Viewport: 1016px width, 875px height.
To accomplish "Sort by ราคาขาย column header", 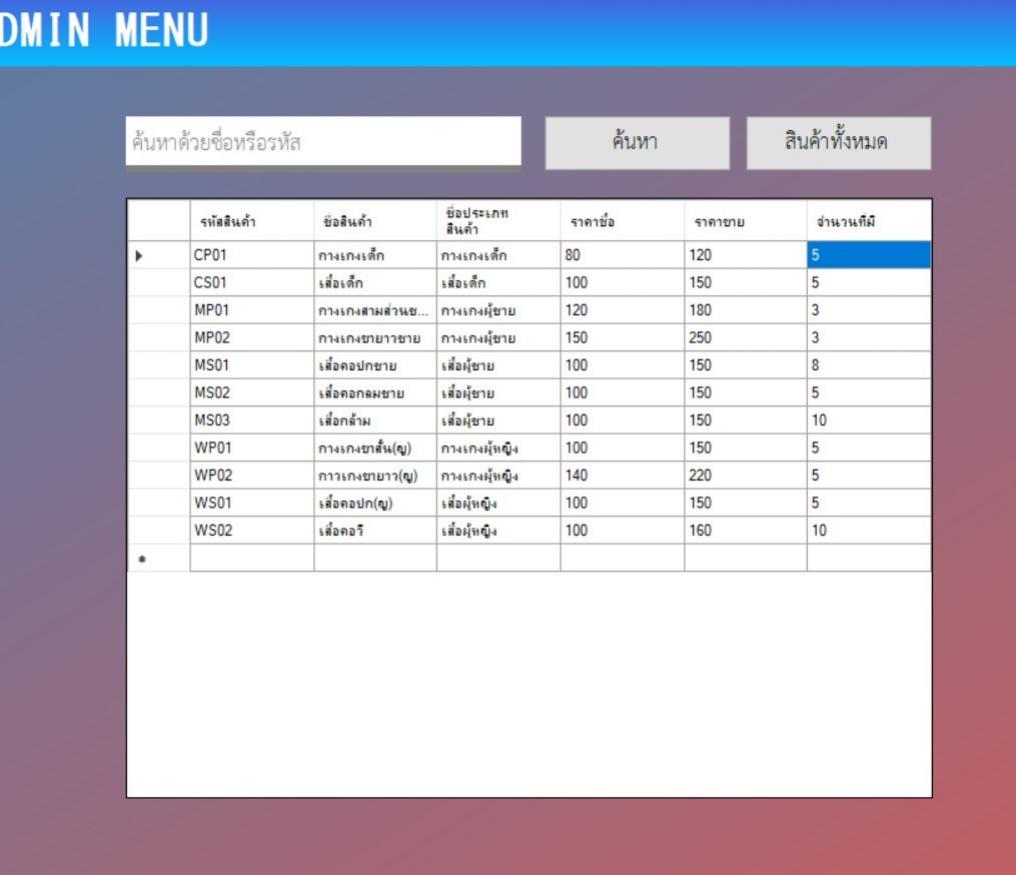I will [746, 221].
